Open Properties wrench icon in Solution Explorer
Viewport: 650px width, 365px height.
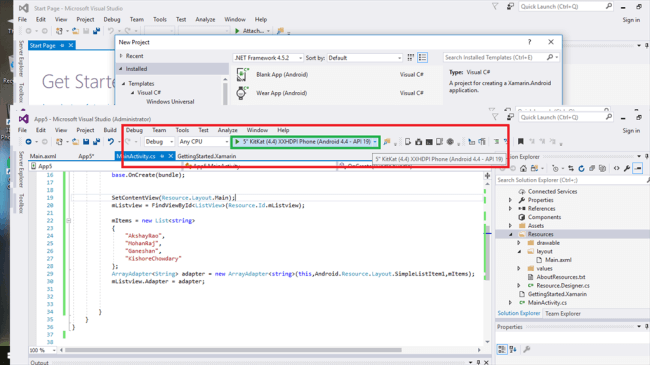tap(627, 168)
